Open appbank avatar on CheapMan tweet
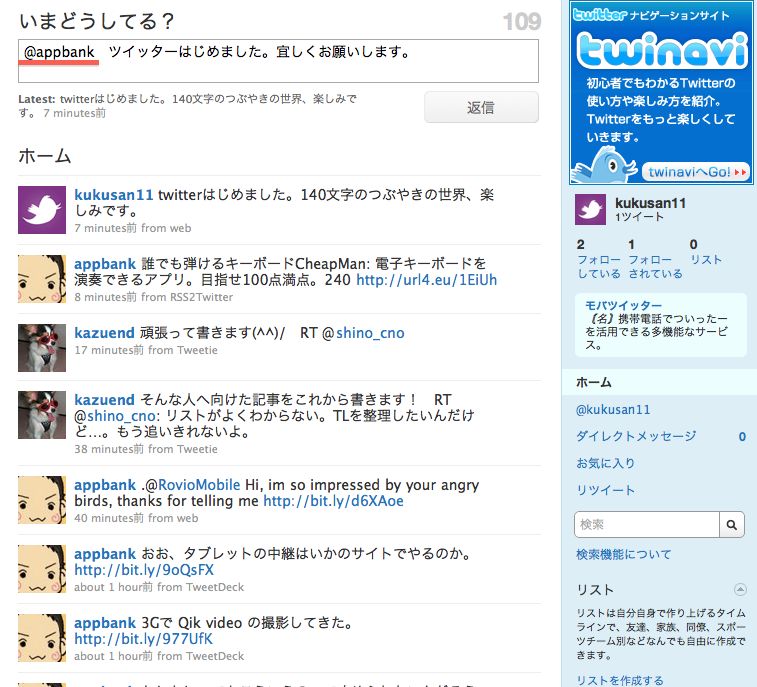Image resolution: width=757 pixels, height=687 pixels. [x=42, y=279]
